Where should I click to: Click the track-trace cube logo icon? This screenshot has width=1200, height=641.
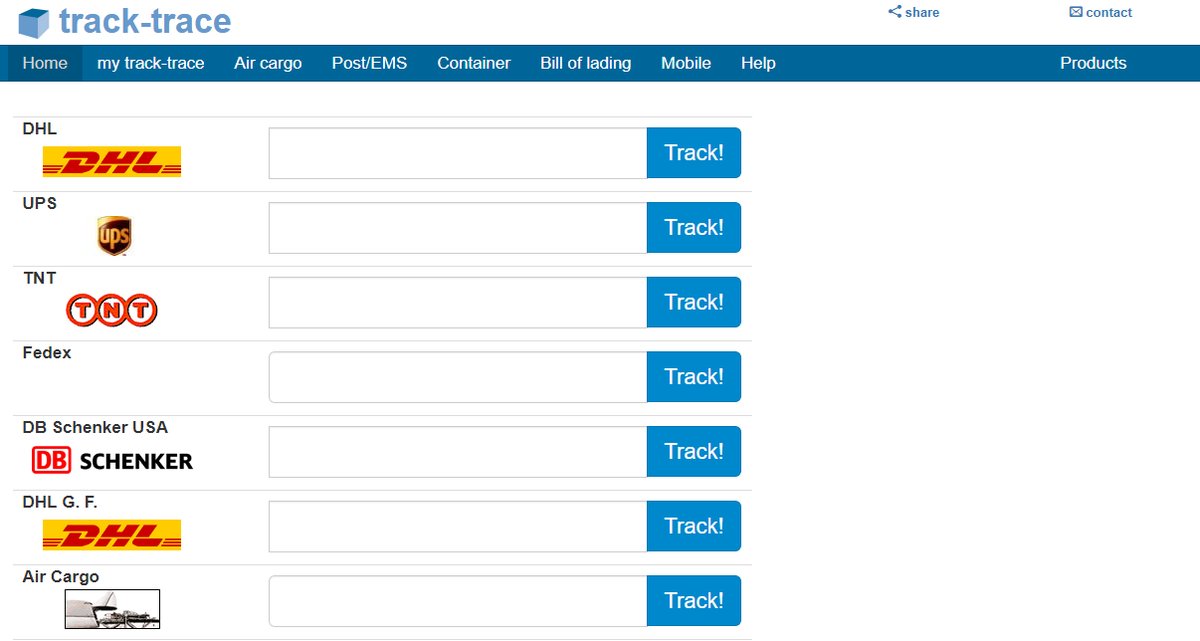click(34, 23)
